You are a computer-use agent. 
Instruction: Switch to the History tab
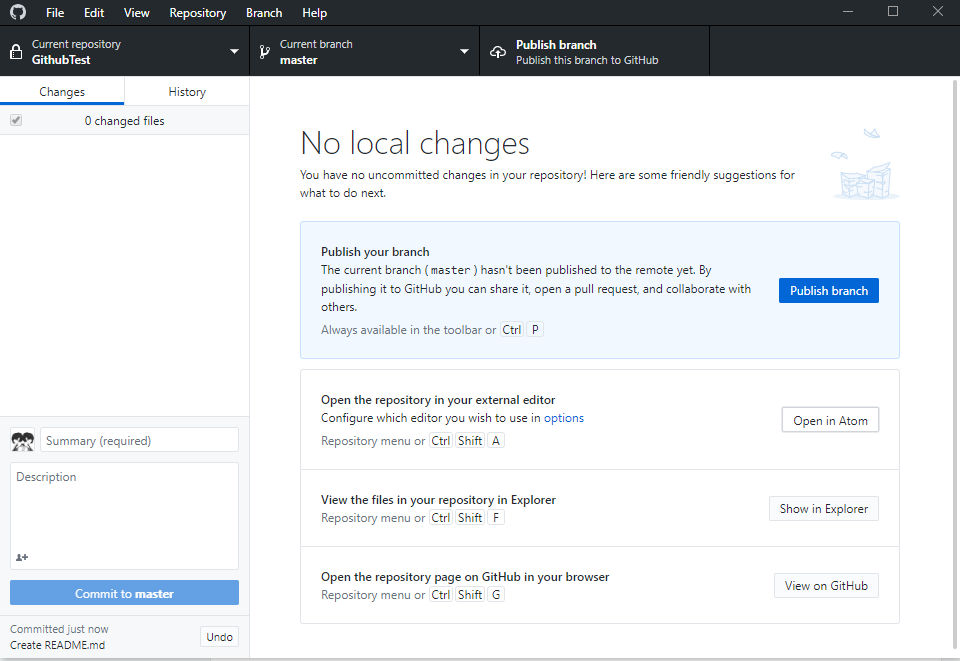[187, 92]
